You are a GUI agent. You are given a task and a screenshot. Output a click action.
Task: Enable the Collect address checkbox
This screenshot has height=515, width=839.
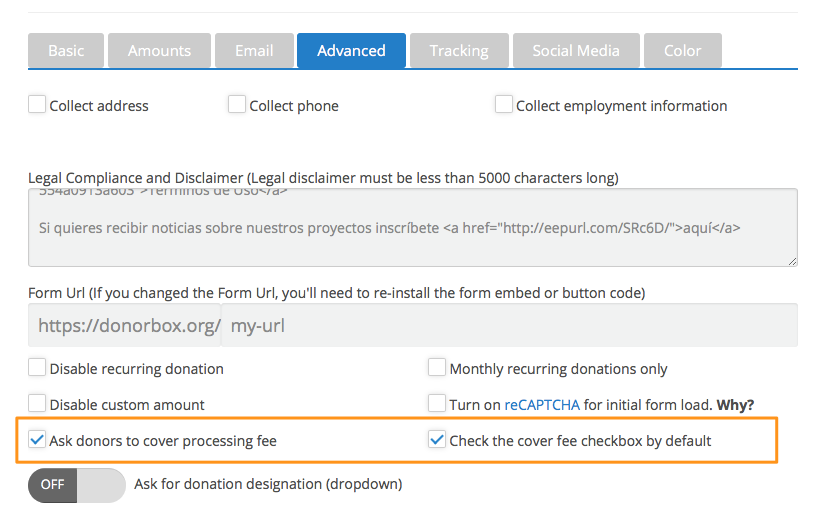tap(37, 104)
